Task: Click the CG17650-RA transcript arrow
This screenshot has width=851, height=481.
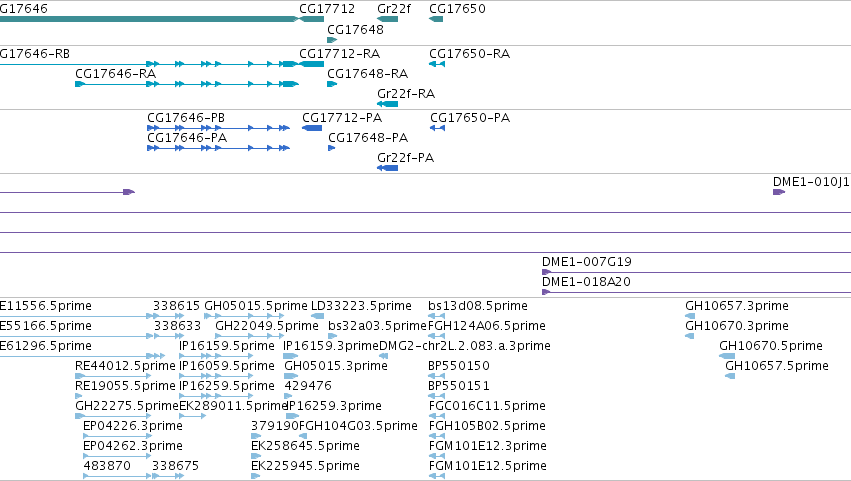Action: [437, 64]
